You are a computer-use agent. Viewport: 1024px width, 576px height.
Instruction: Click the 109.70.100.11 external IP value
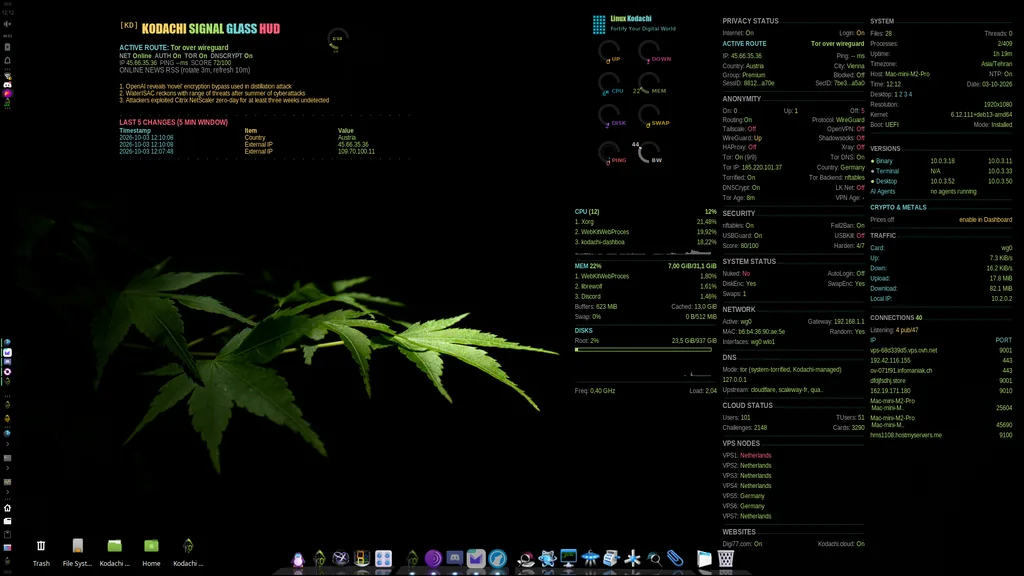[356, 152]
